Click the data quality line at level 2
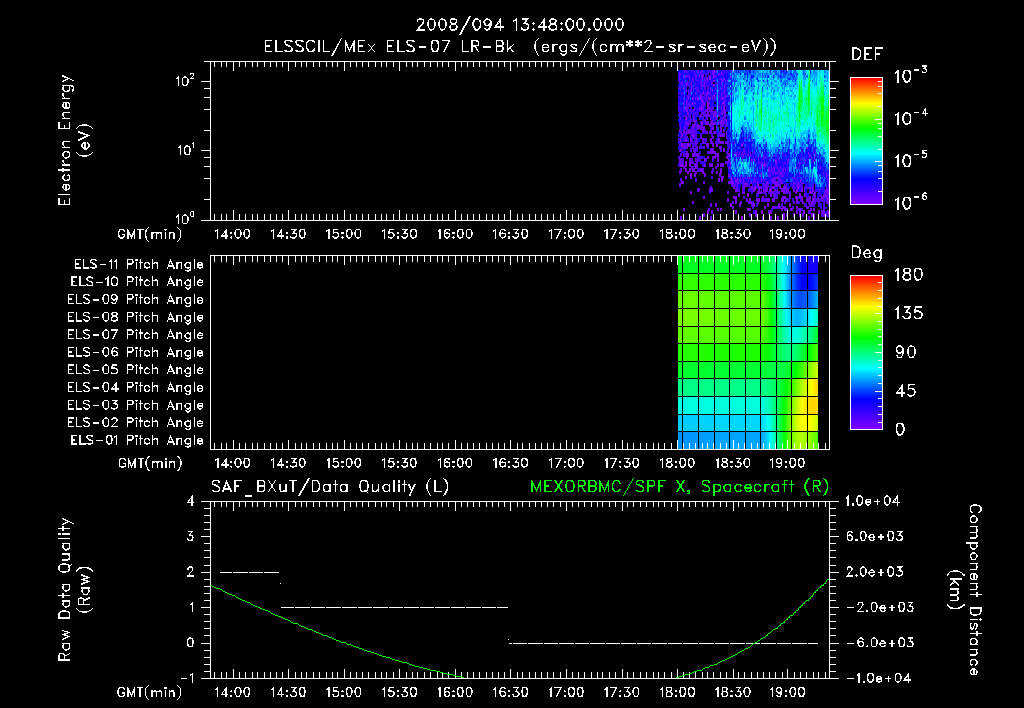 (x=249, y=572)
